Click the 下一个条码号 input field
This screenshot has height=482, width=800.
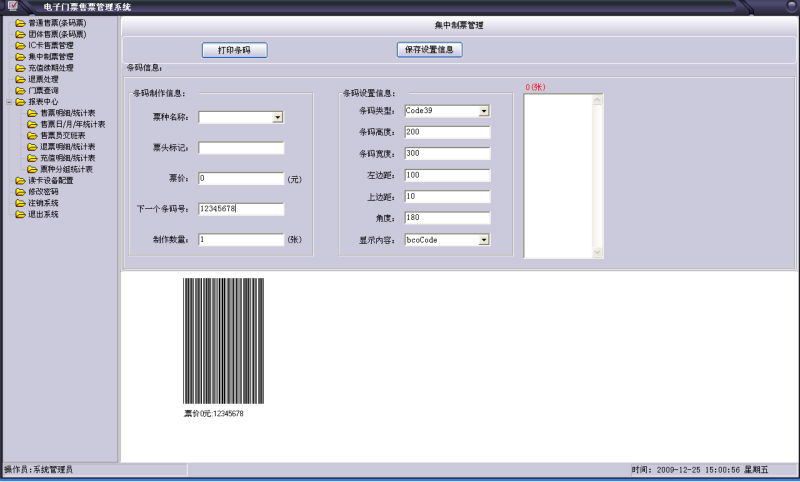pyautogui.click(x=241, y=209)
